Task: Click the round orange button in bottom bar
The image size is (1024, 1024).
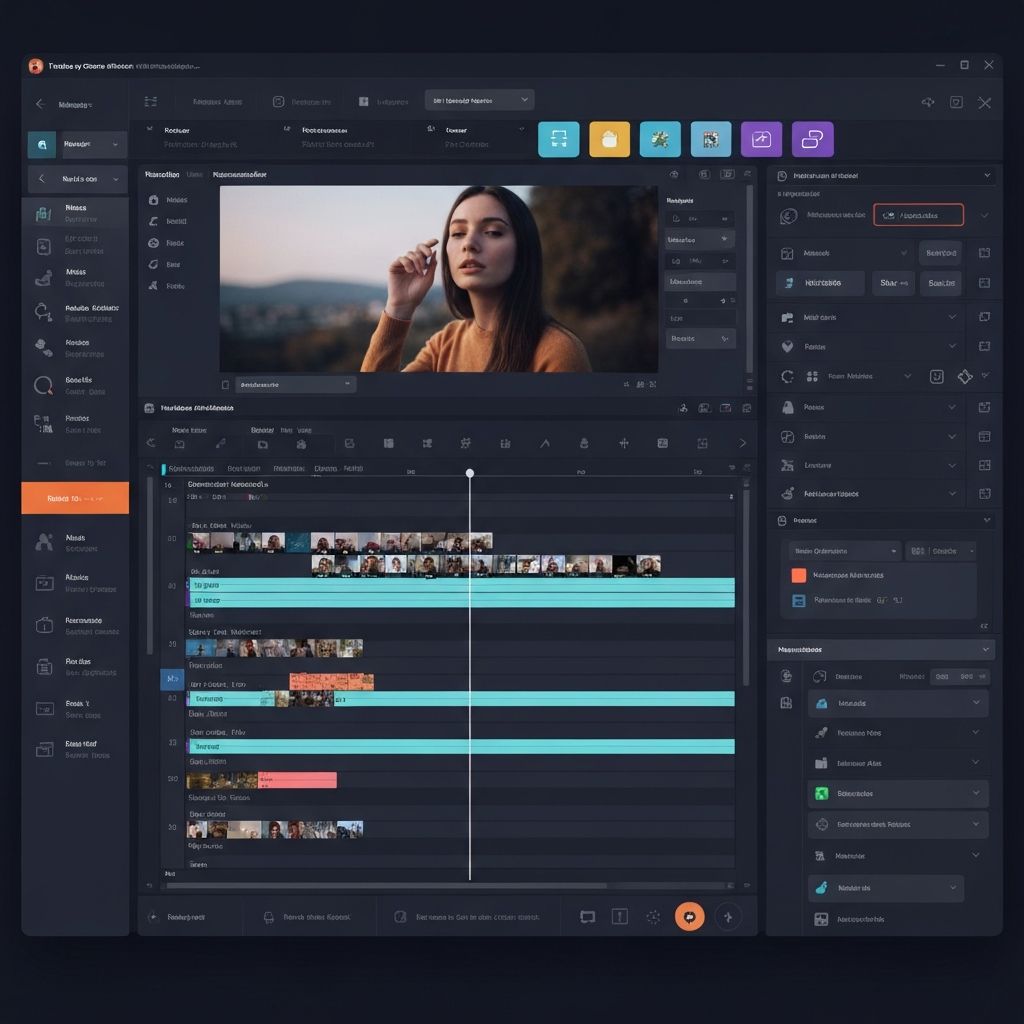Action: click(x=689, y=916)
